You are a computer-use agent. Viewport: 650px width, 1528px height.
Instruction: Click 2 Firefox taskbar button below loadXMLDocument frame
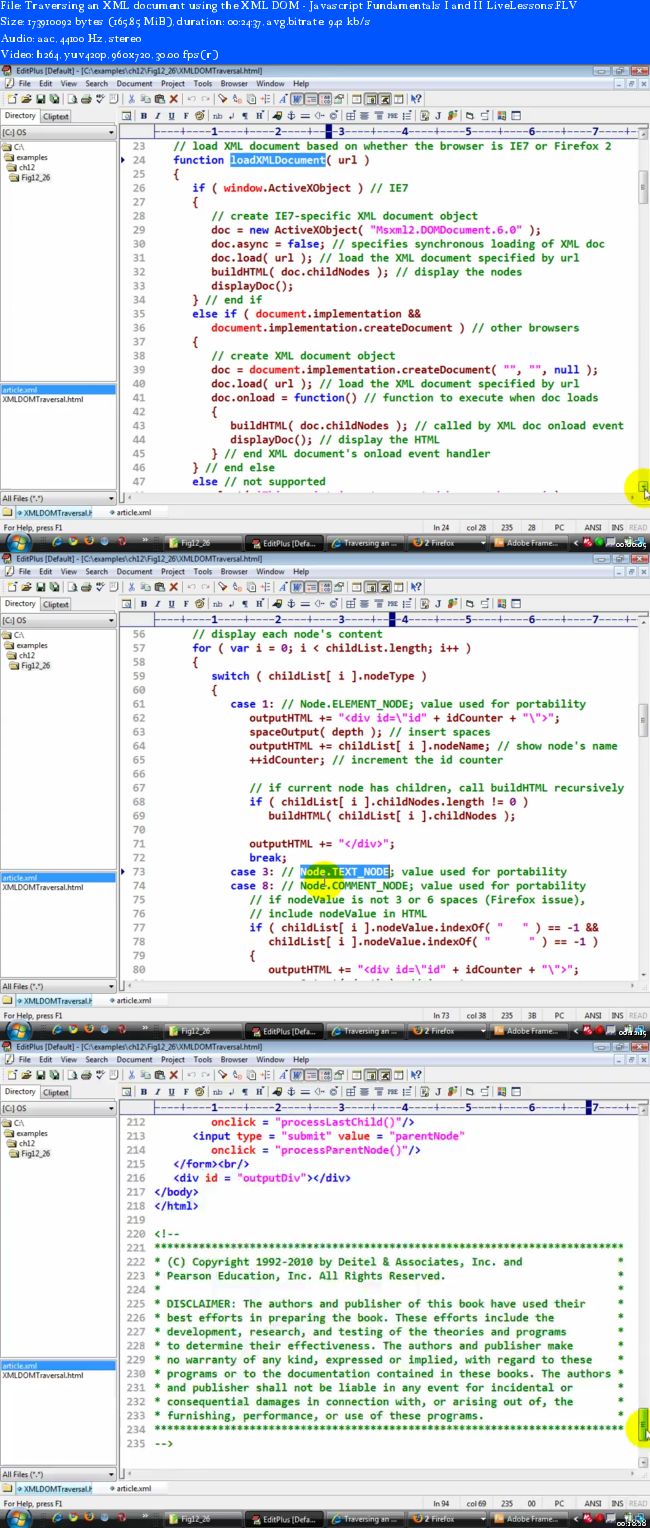pos(447,542)
